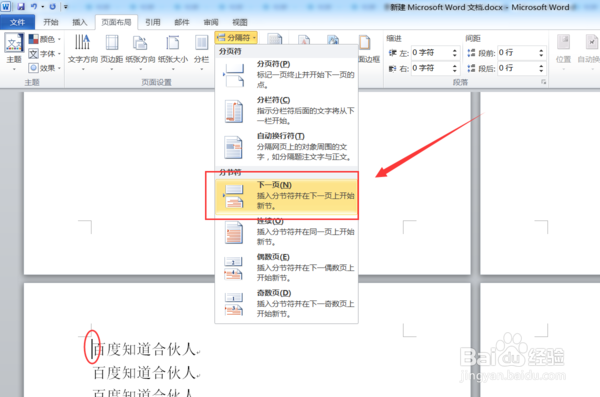
Task: Click second line 百度知道合伙人 in document
Action: [x=145, y=372]
